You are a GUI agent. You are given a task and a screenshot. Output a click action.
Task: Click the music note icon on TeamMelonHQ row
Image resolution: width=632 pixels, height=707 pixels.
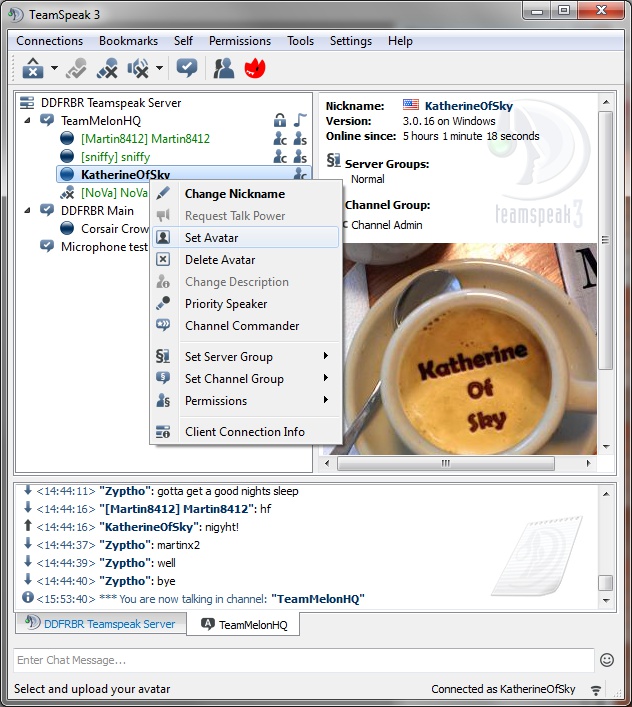coord(300,120)
